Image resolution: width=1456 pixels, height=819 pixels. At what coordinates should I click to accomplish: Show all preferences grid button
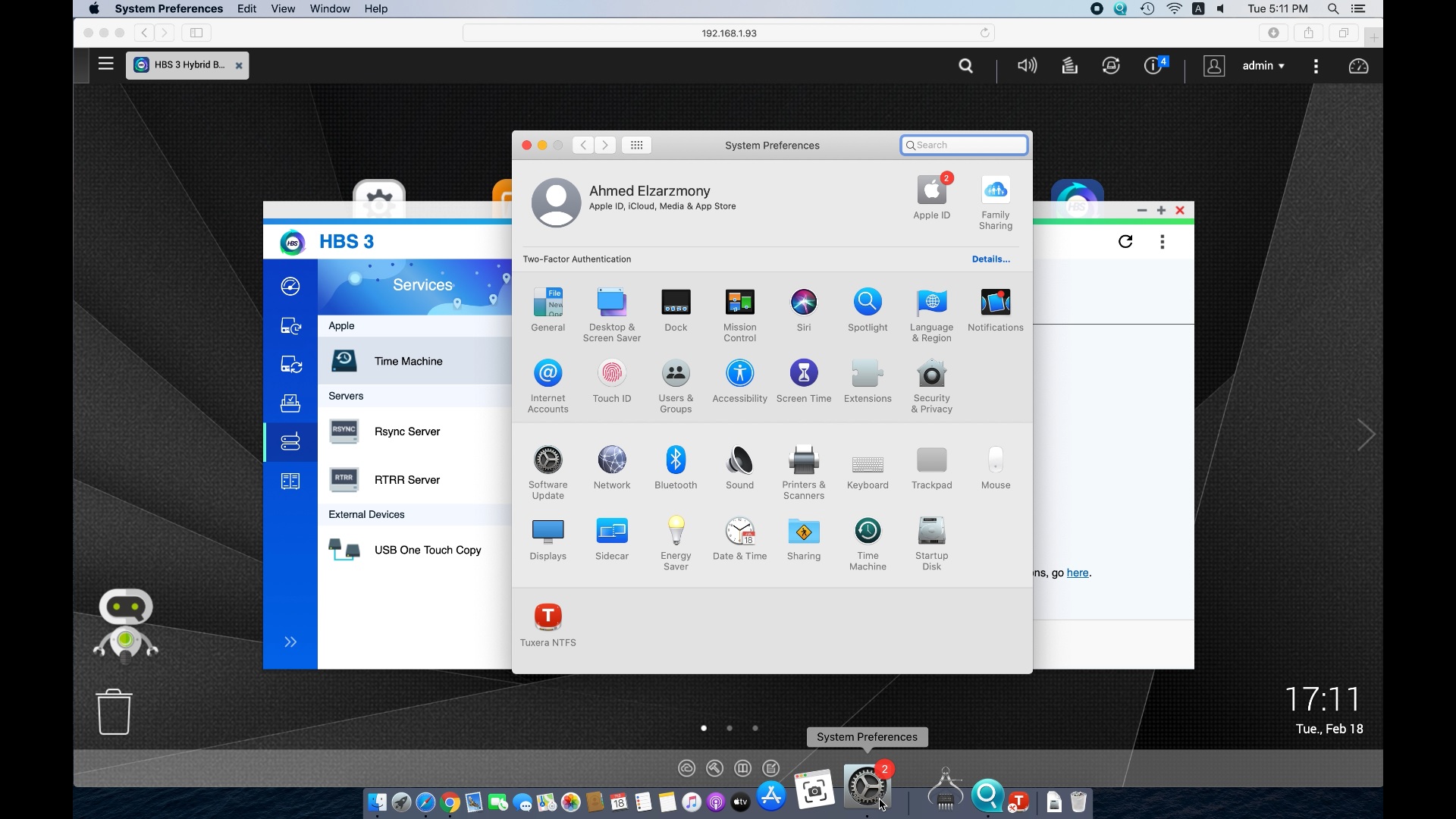click(x=636, y=145)
